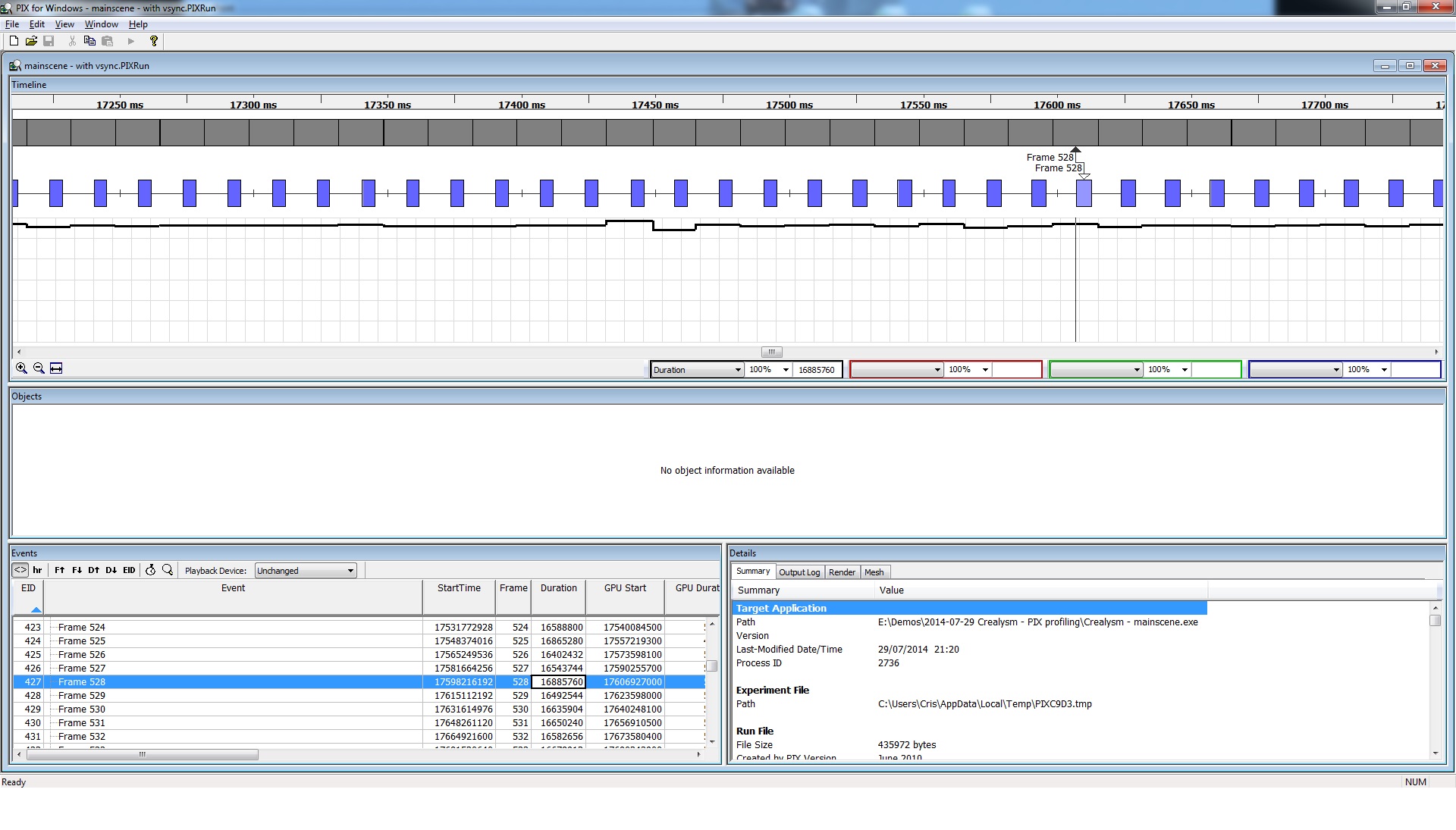1456x830 pixels.
Task: Click the timeline horizontal scrollbar thumb
Action: click(771, 352)
